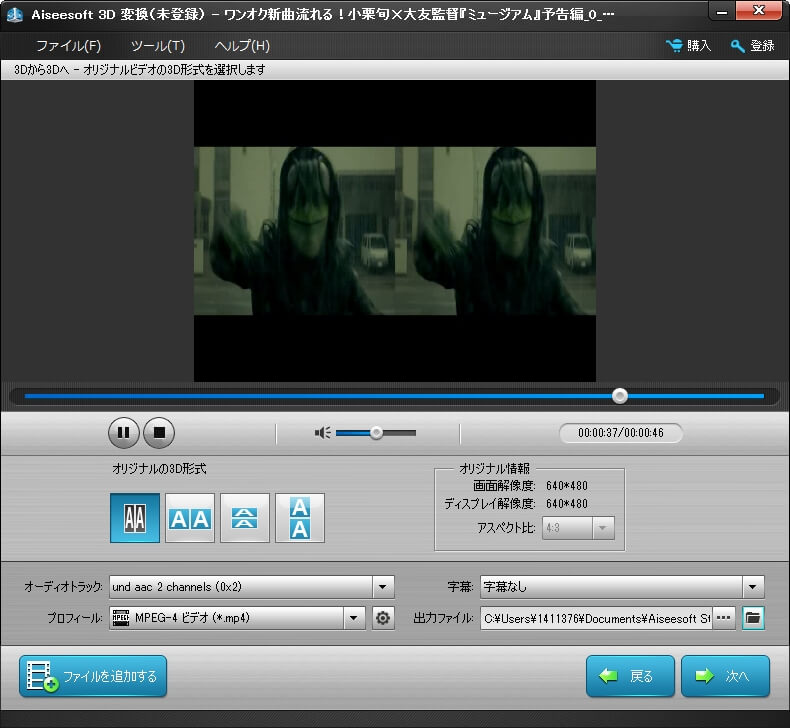Click the 登録 key link
This screenshot has width=790, height=728.
coord(752,46)
